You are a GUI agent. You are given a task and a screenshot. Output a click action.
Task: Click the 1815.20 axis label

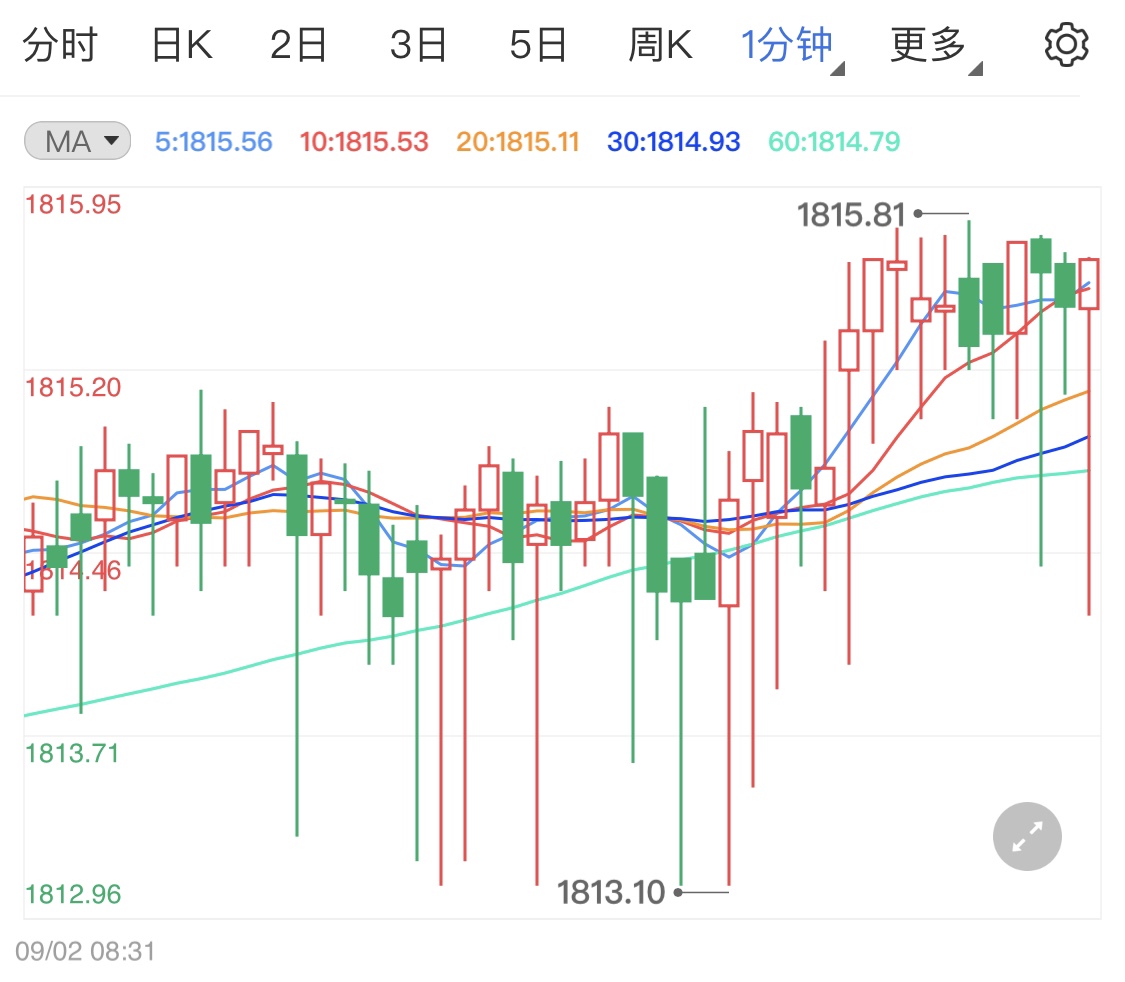click(x=72, y=388)
